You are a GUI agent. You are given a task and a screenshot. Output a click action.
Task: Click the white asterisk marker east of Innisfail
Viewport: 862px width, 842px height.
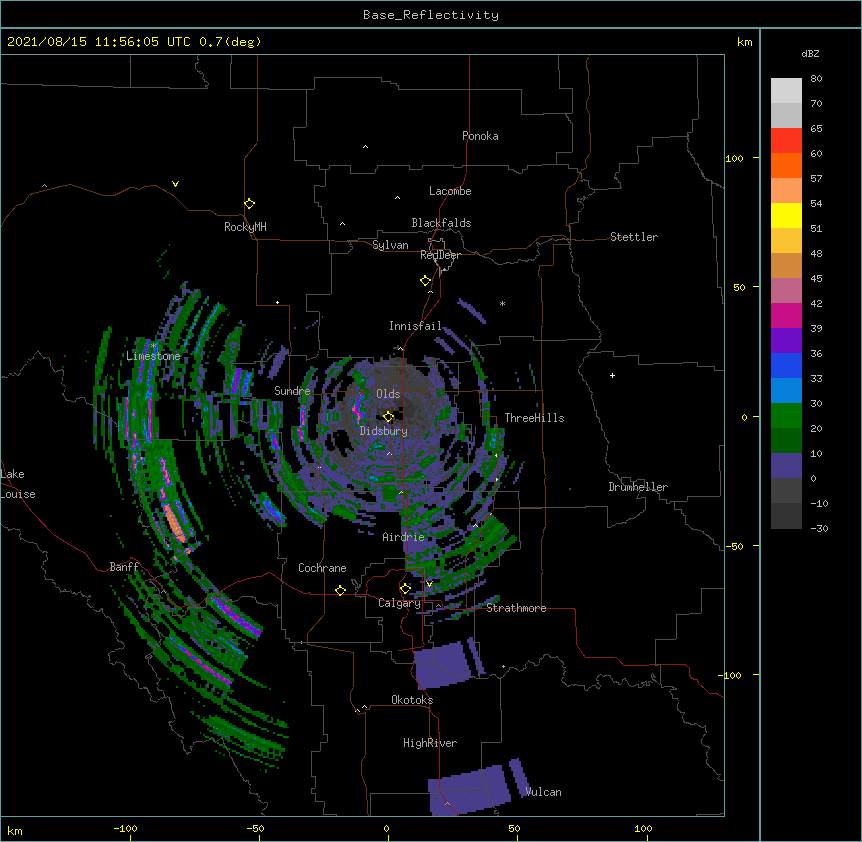[502, 303]
